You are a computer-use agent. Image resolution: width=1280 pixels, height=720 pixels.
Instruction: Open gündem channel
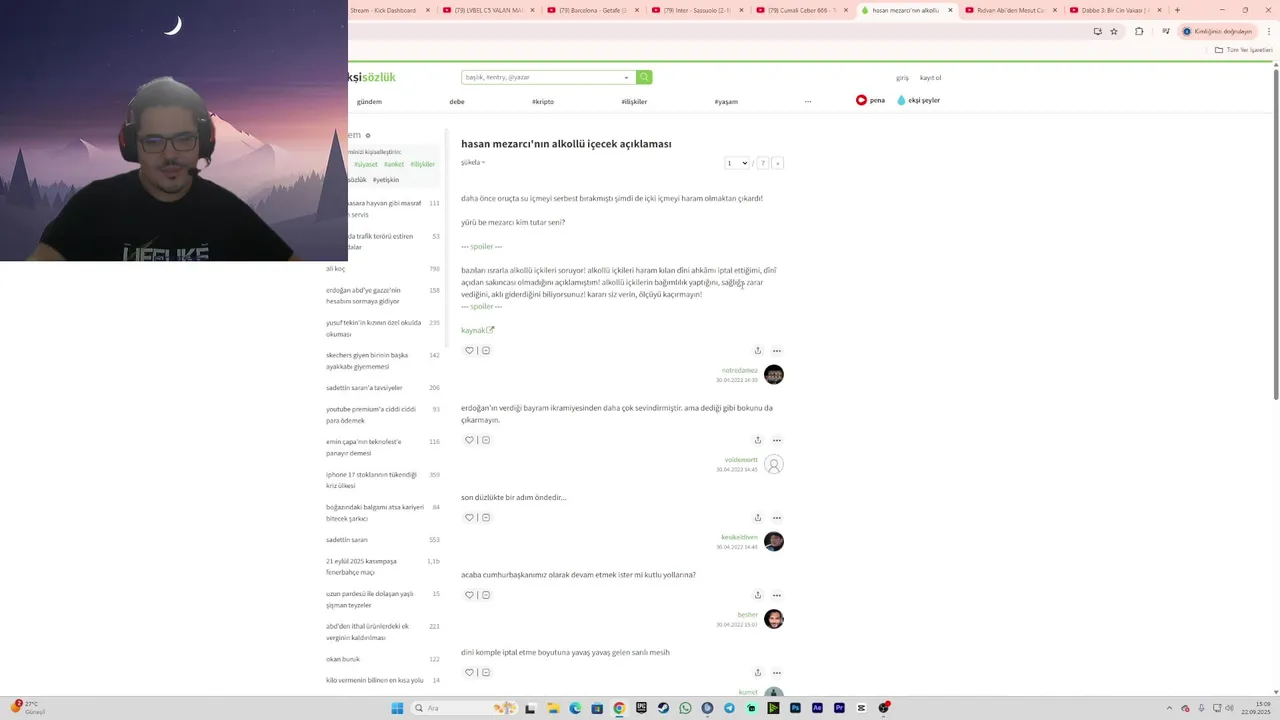369,101
